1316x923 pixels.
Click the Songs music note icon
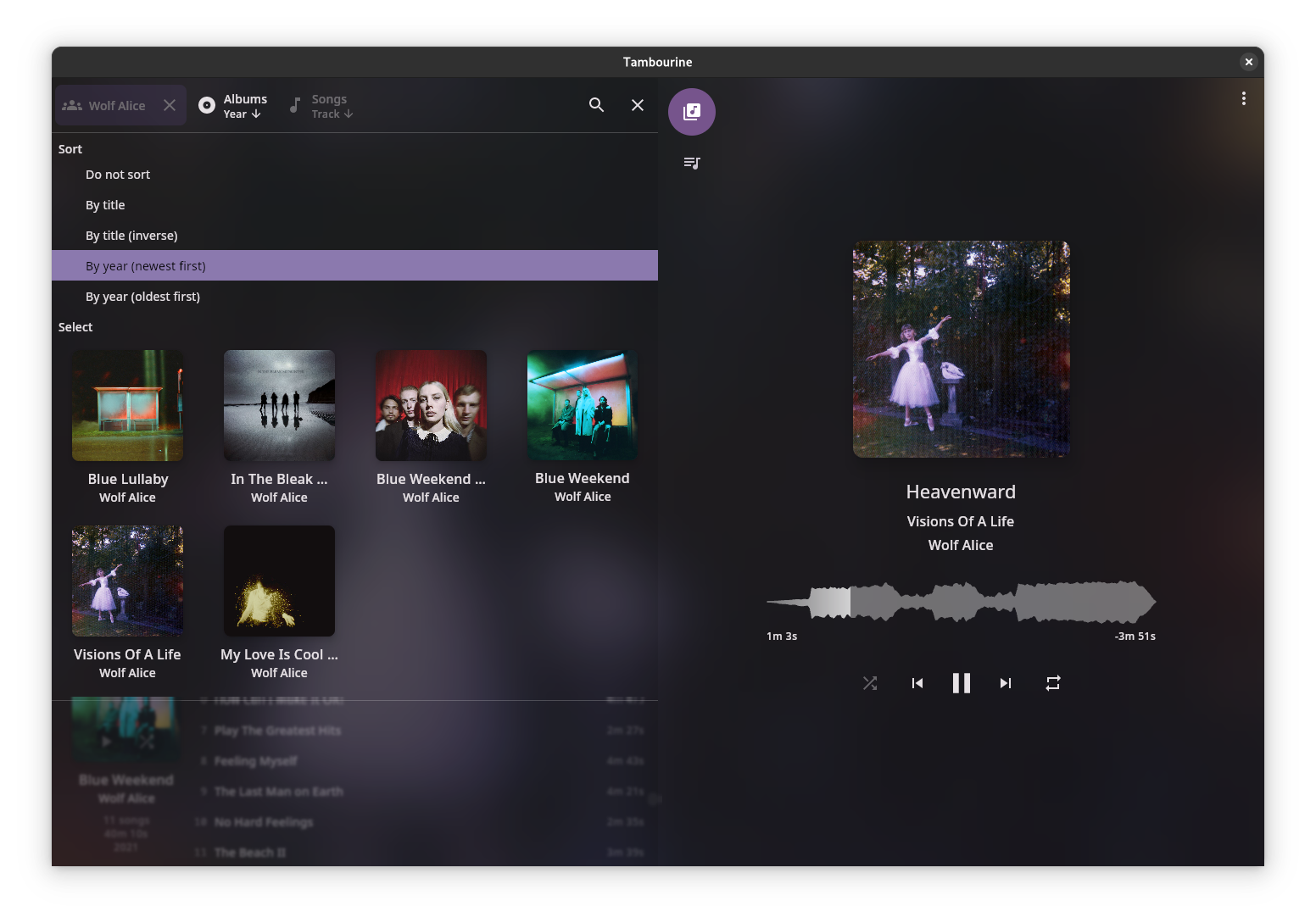(295, 105)
